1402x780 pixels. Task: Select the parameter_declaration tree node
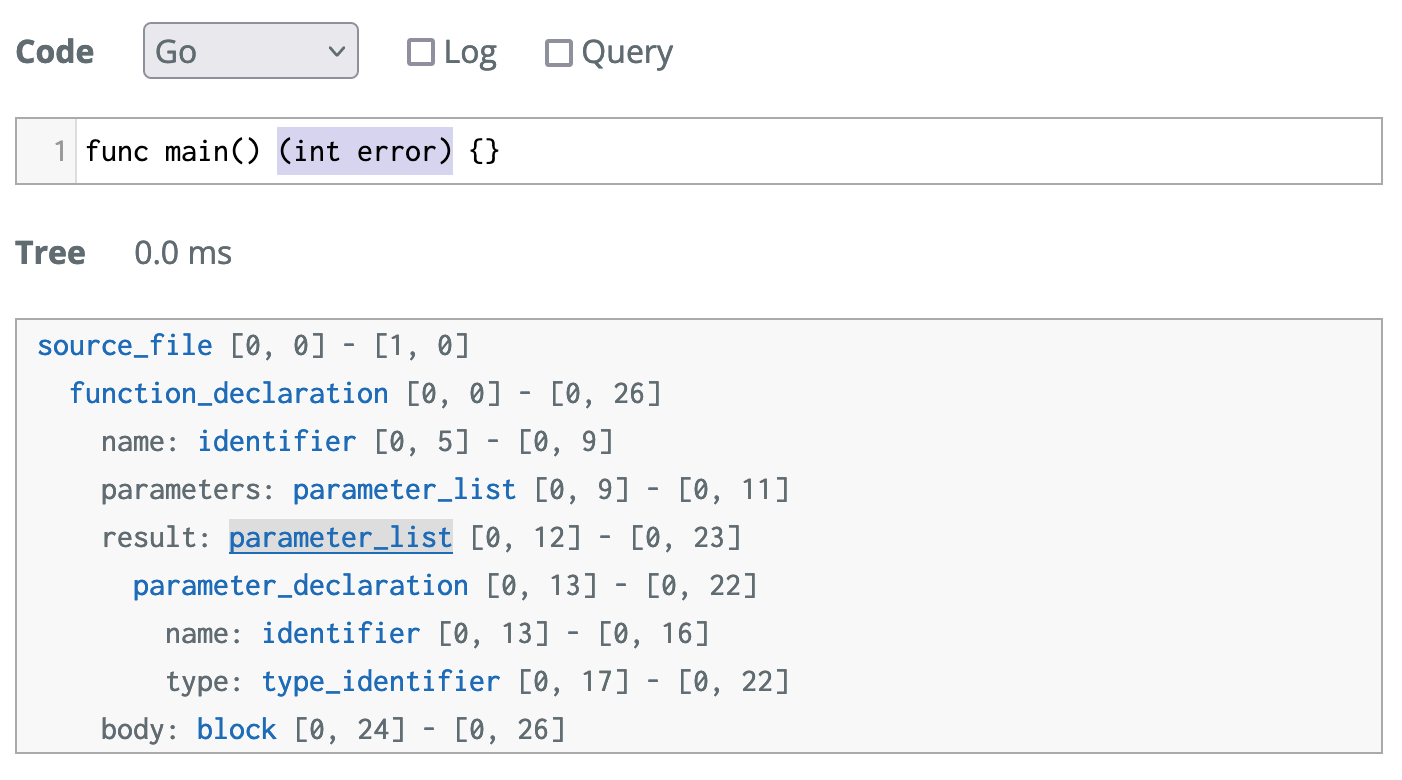[x=301, y=586]
